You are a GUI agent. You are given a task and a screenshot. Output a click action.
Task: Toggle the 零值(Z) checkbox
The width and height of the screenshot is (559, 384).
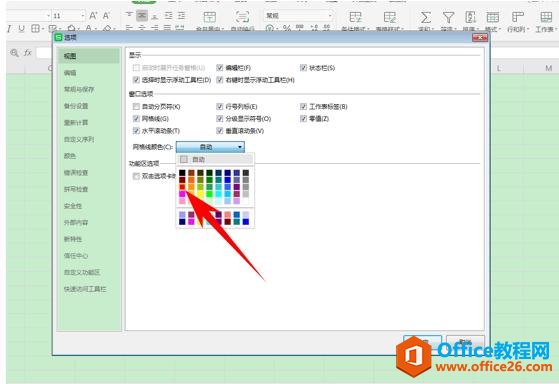pos(303,118)
